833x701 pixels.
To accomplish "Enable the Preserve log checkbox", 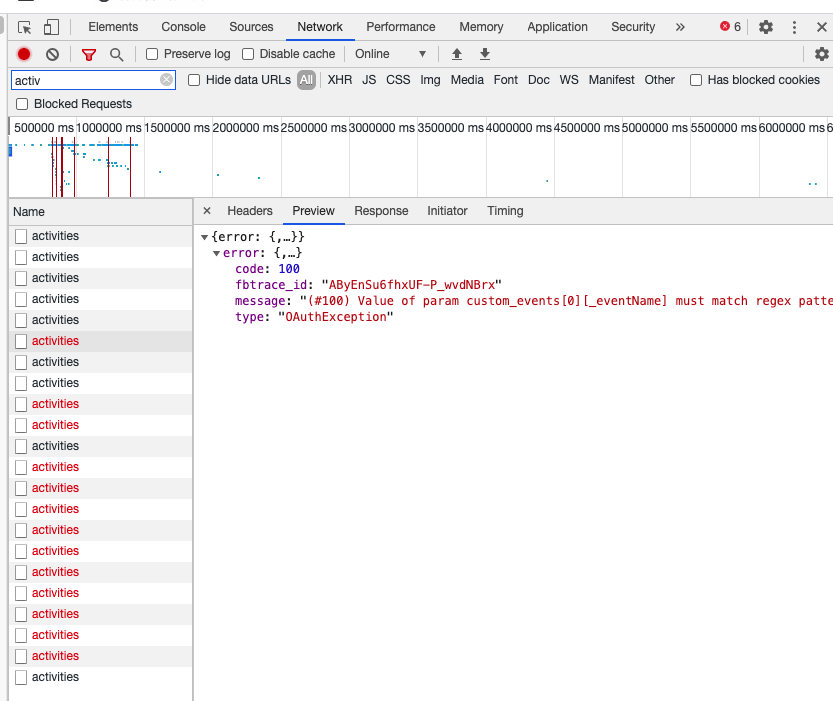I will pyautogui.click(x=152, y=54).
